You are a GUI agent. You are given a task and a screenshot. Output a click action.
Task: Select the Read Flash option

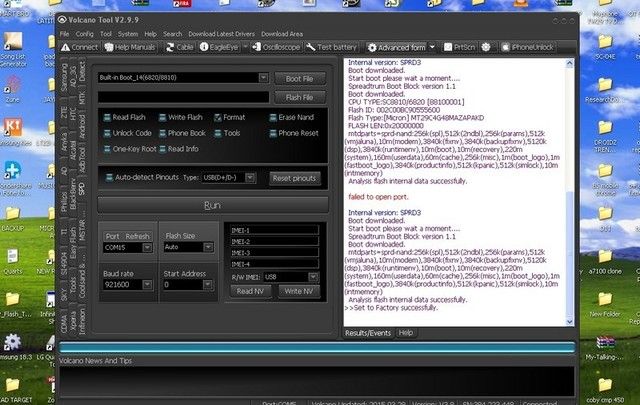point(124,118)
